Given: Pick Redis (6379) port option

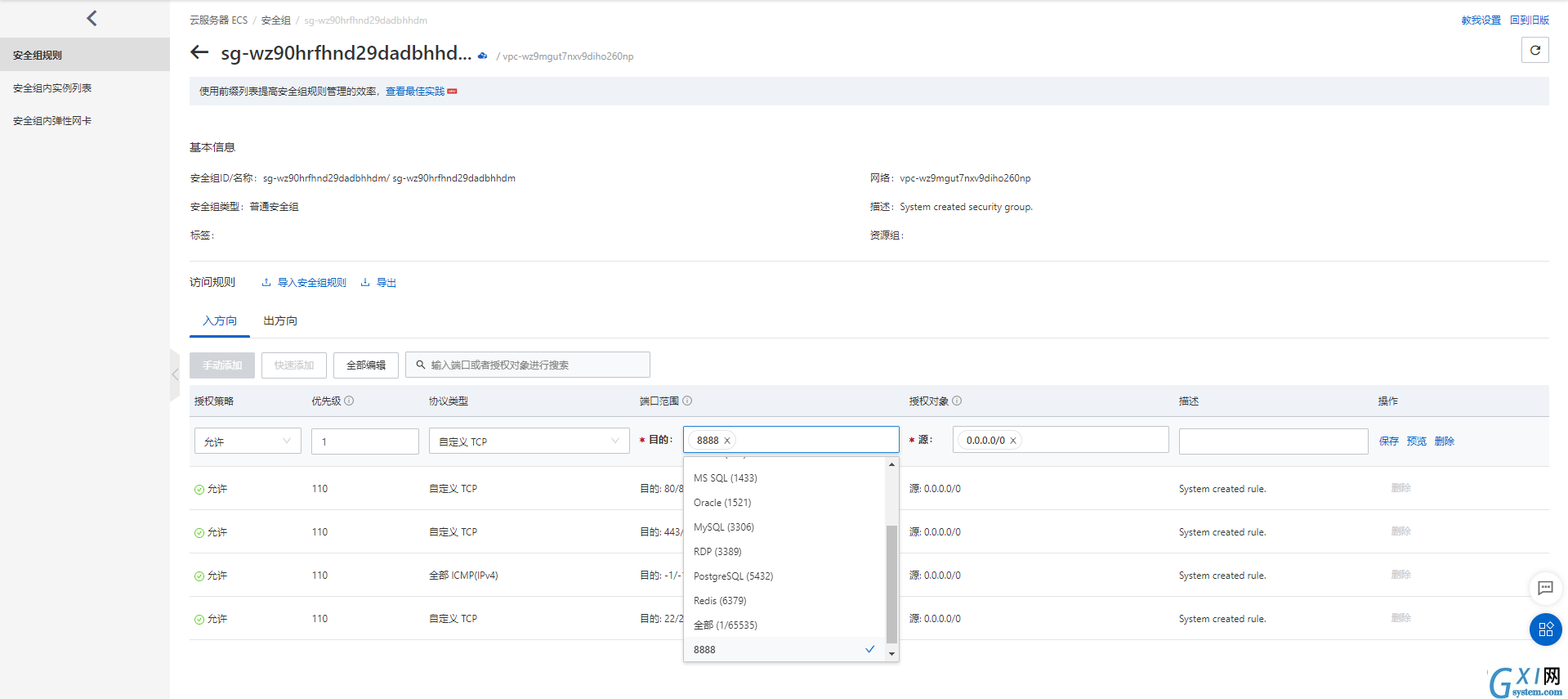Looking at the screenshot, I should point(784,601).
